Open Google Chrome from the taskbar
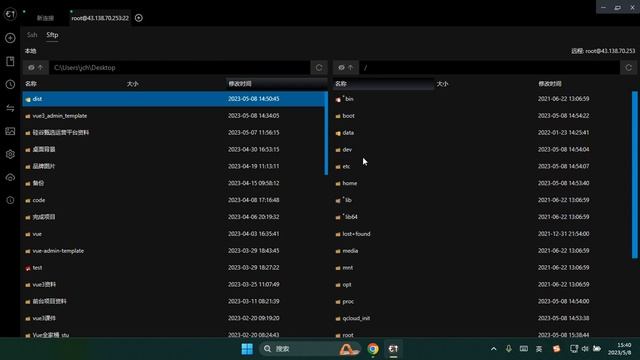 click(373, 349)
